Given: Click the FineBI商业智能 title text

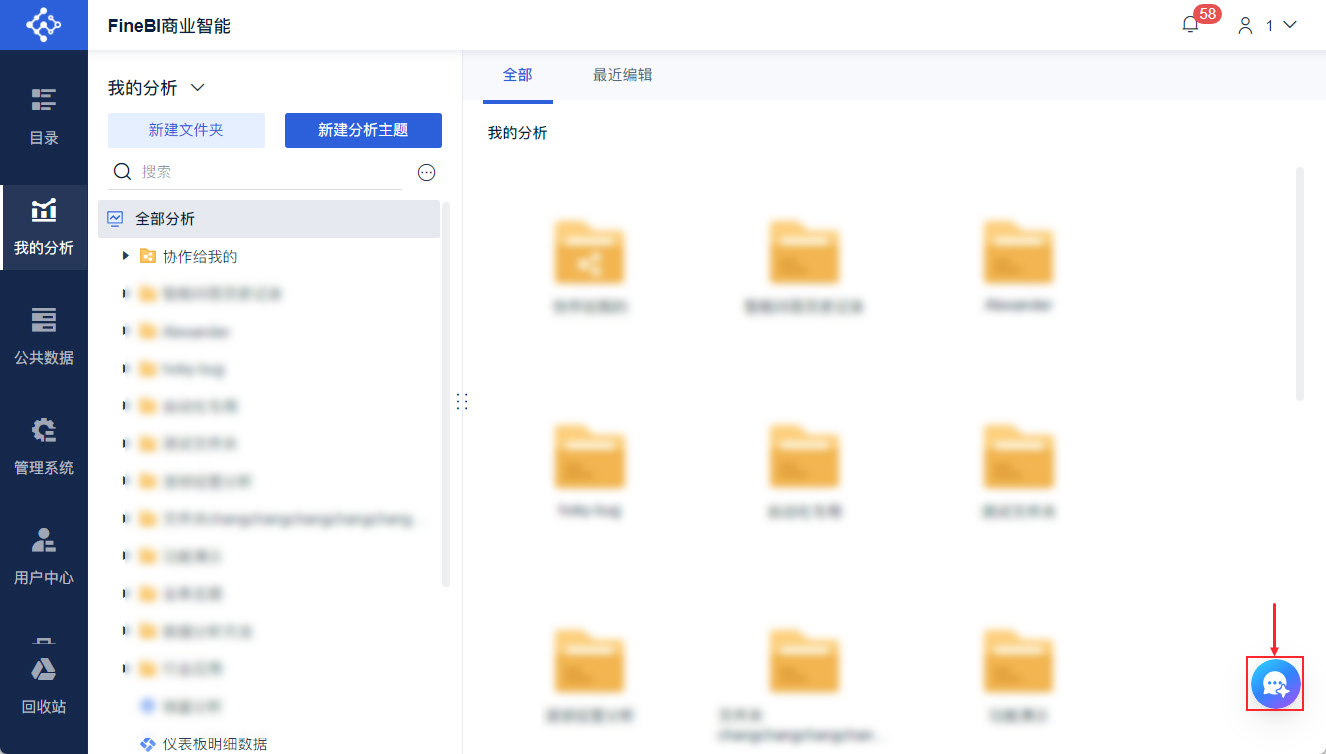Looking at the screenshot, I should (x=170, y=26).
